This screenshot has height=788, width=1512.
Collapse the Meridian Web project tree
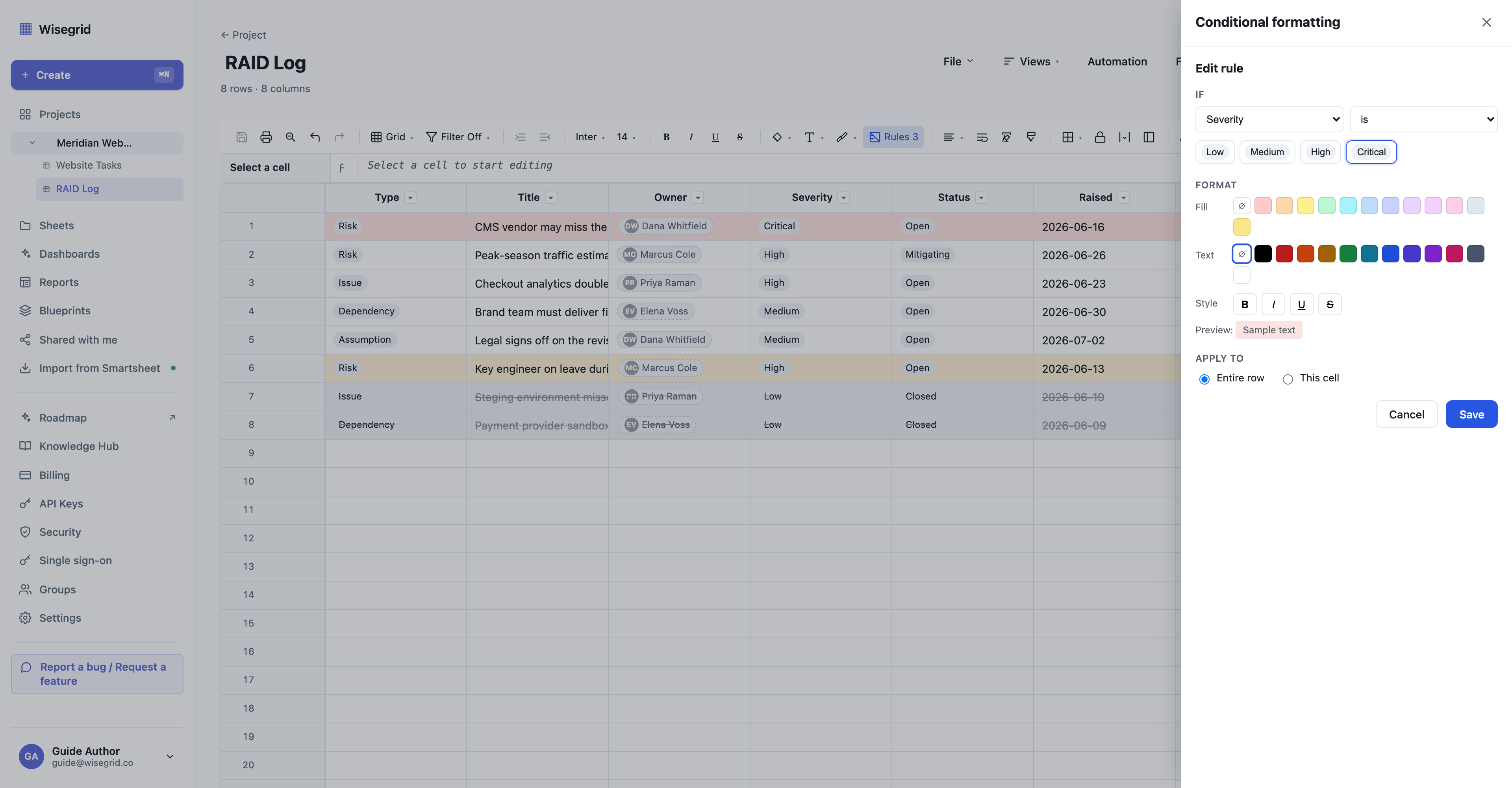pos(32,143)
